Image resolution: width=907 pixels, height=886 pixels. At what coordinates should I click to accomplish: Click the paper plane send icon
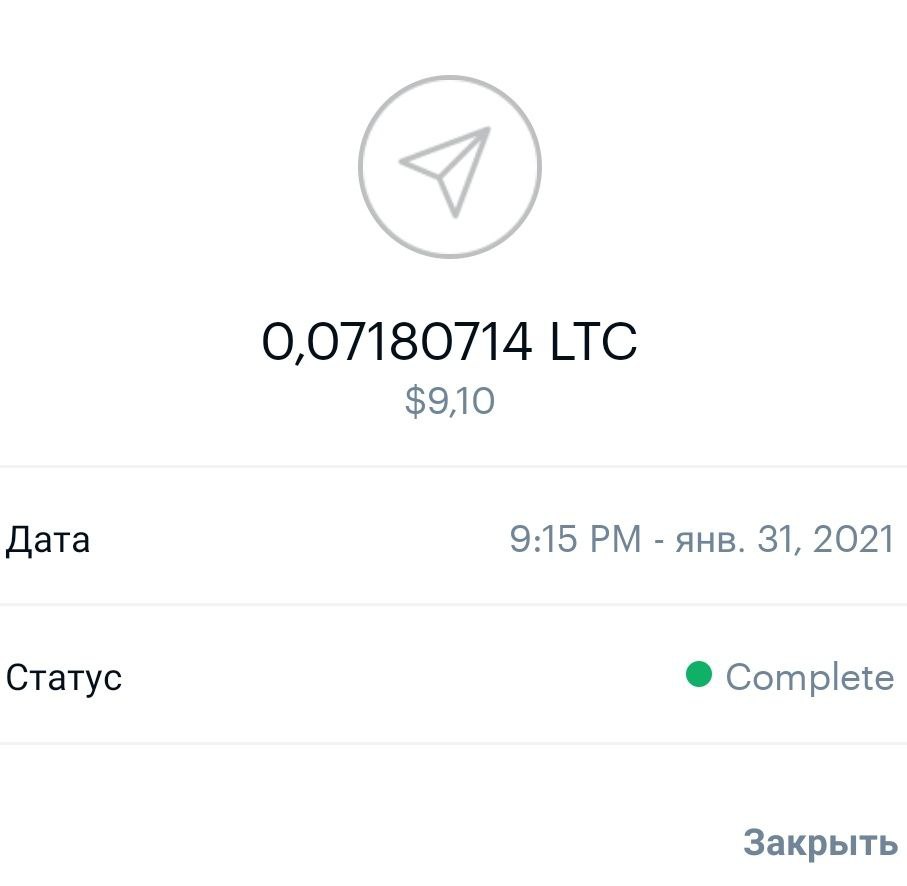coord(447,169)
